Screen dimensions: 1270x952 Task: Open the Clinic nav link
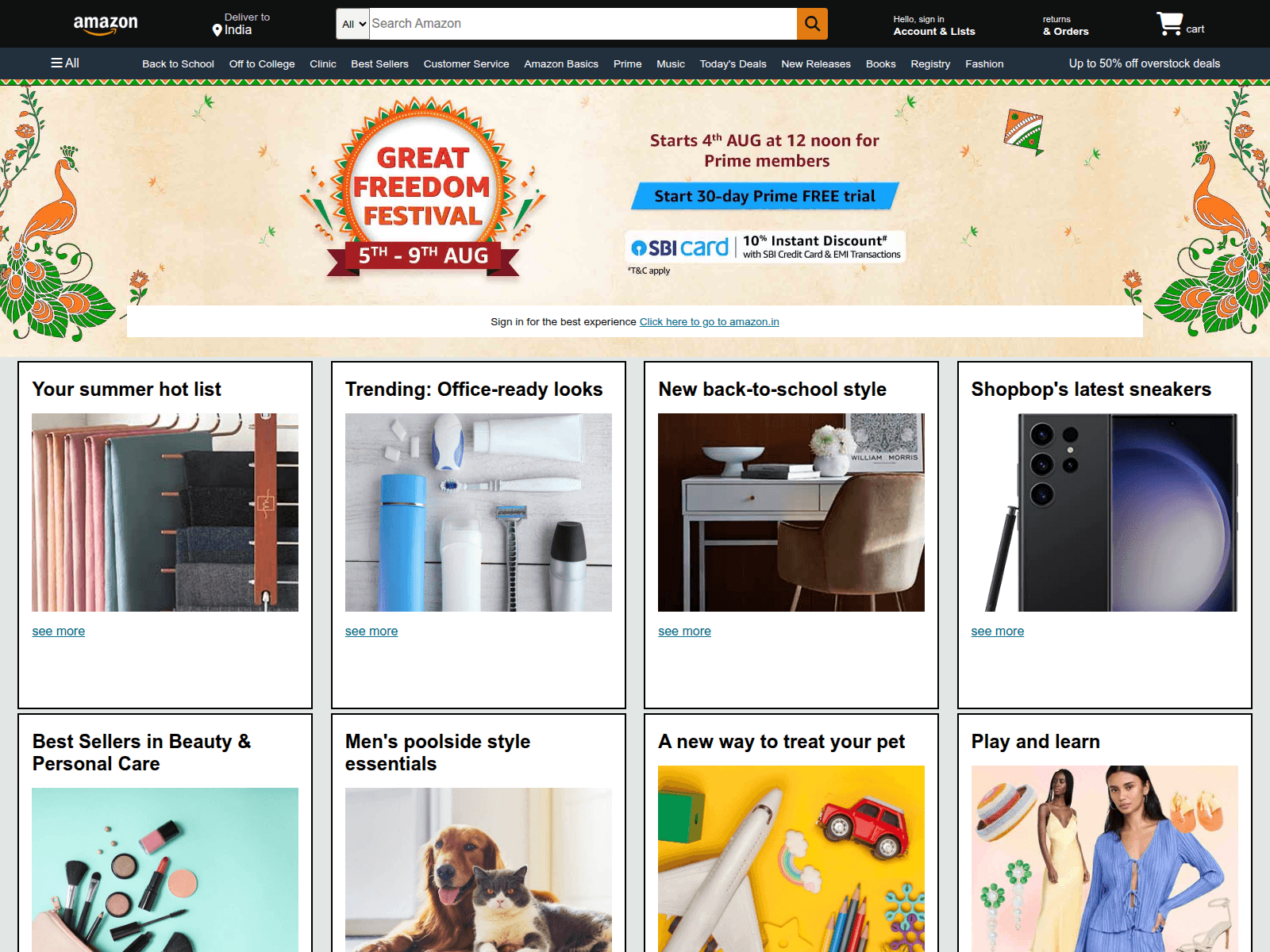323,63
